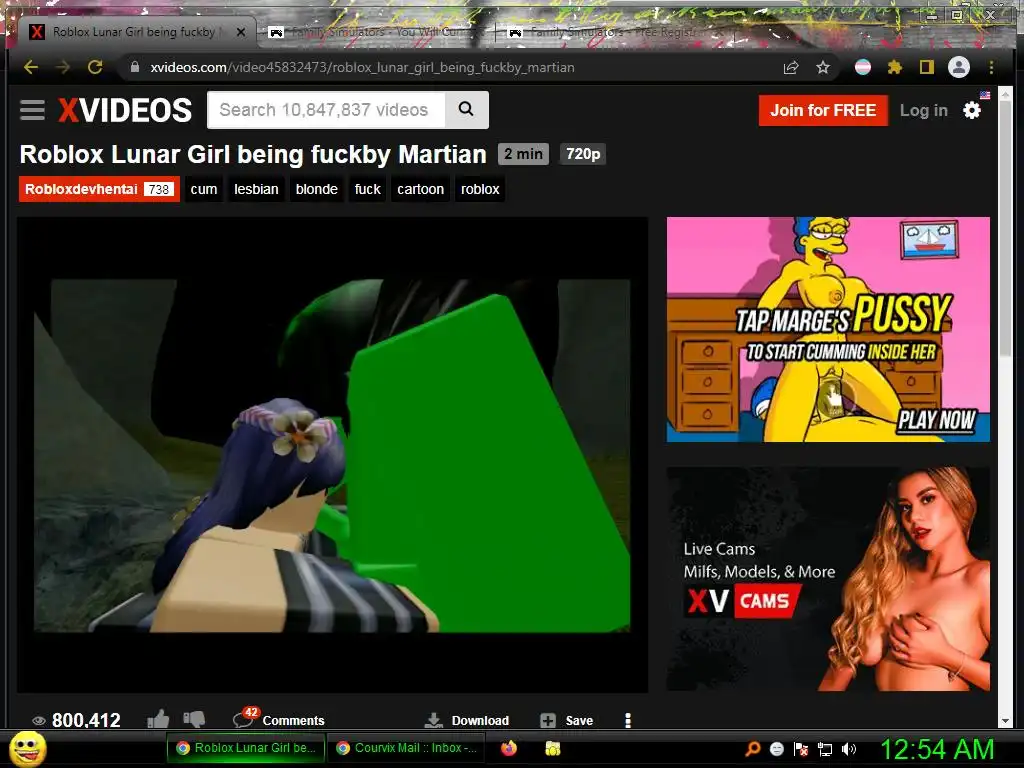The height and width of the screenshot is (768, 1024).
Task: Focus the video search field
Action: pos(327,110)
